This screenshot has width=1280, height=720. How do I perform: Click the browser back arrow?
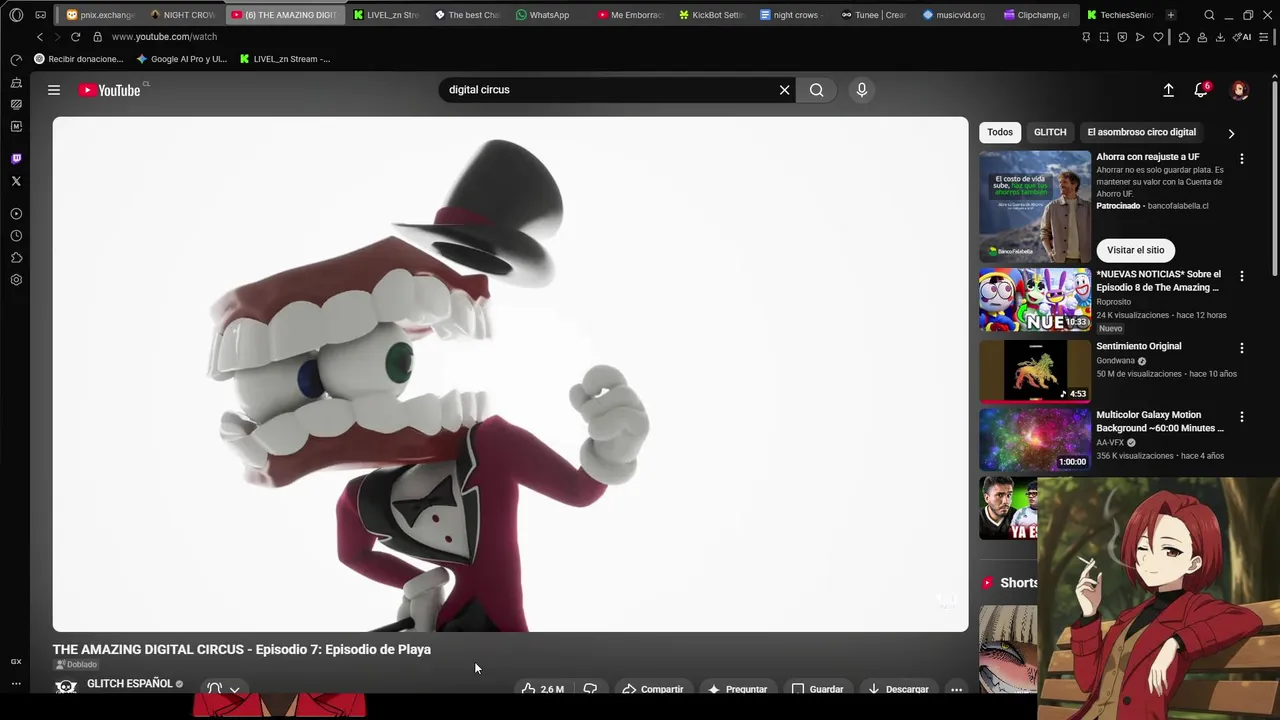click(40, 37)
